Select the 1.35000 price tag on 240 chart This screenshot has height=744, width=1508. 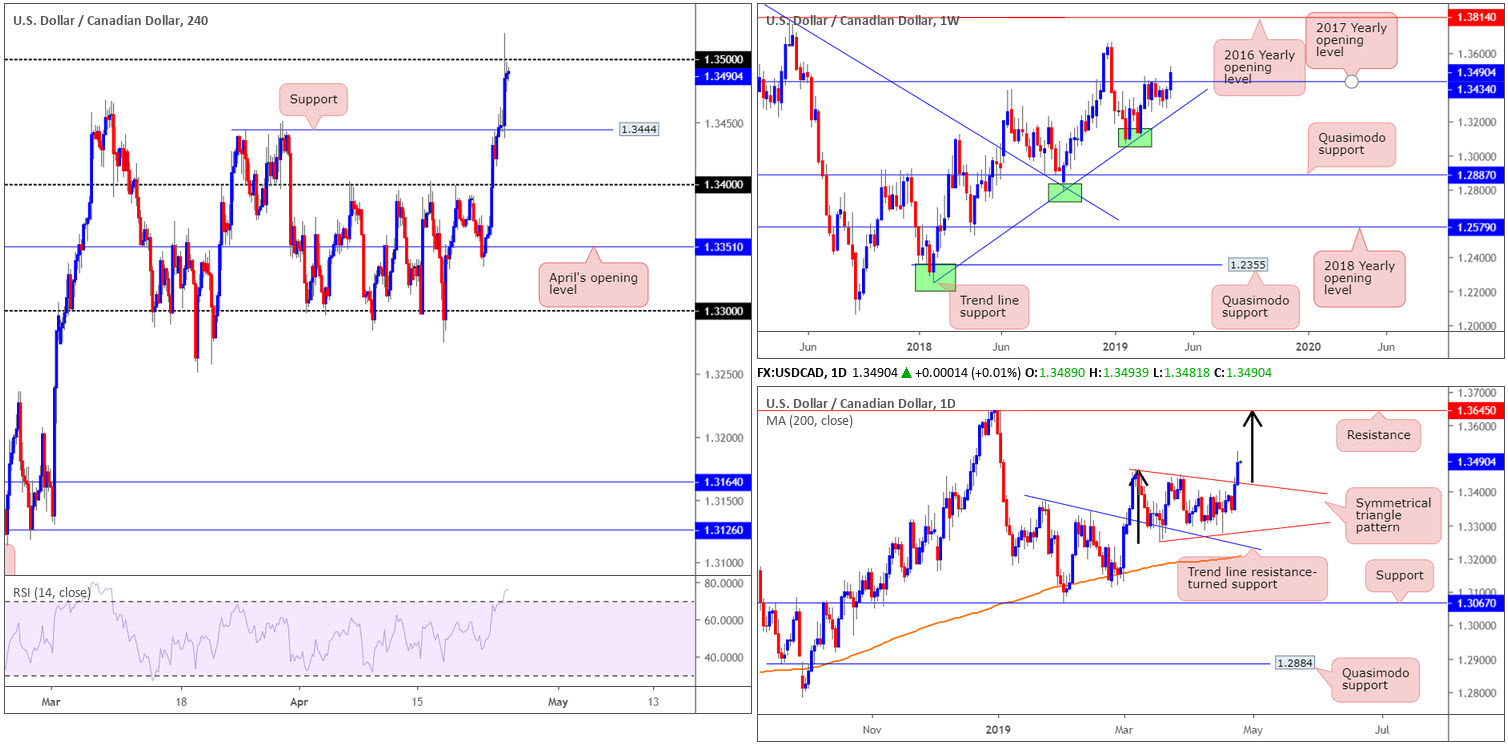pos(723,60)
